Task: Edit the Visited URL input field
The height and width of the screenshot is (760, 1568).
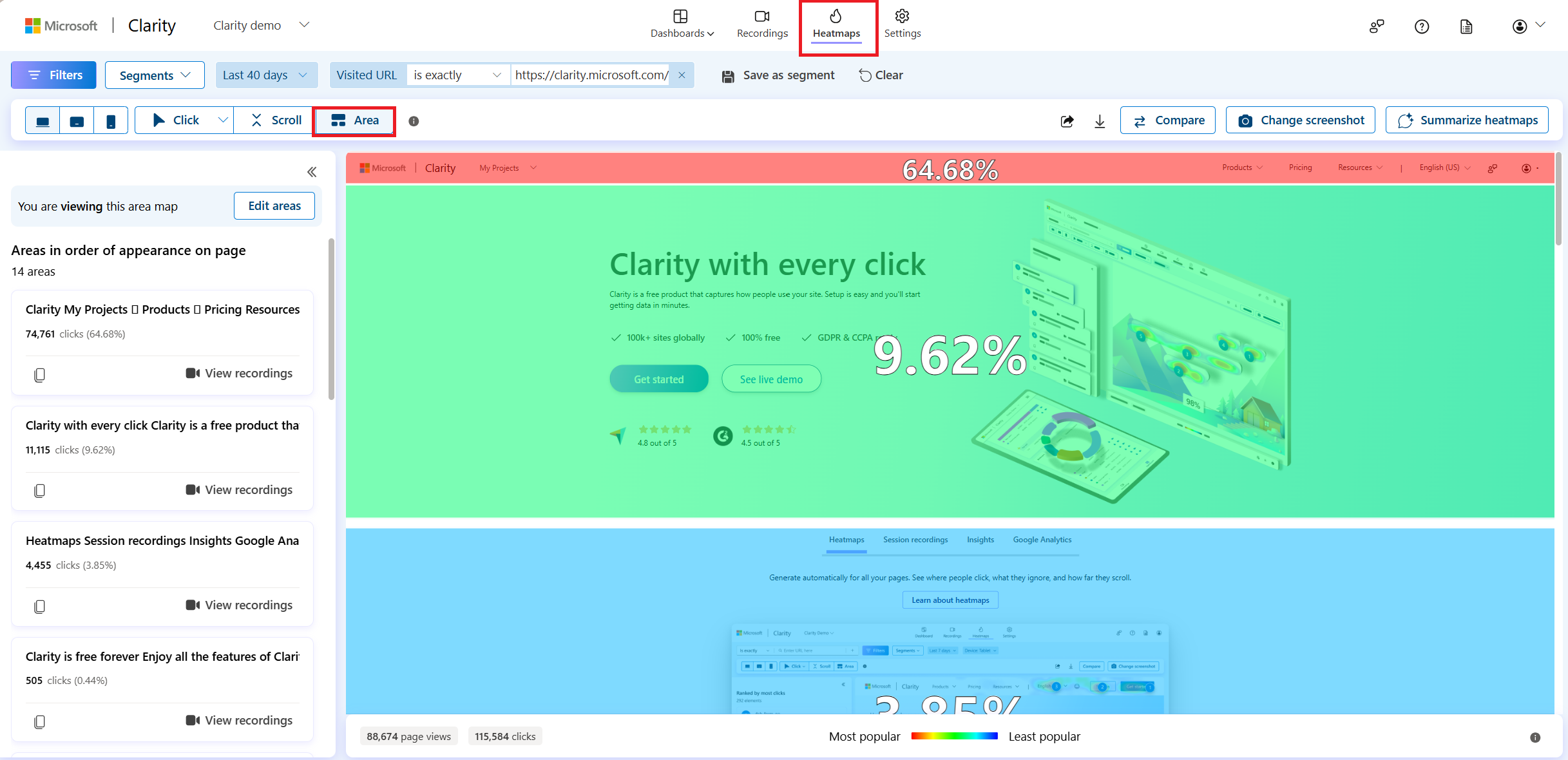Action: 591,75
